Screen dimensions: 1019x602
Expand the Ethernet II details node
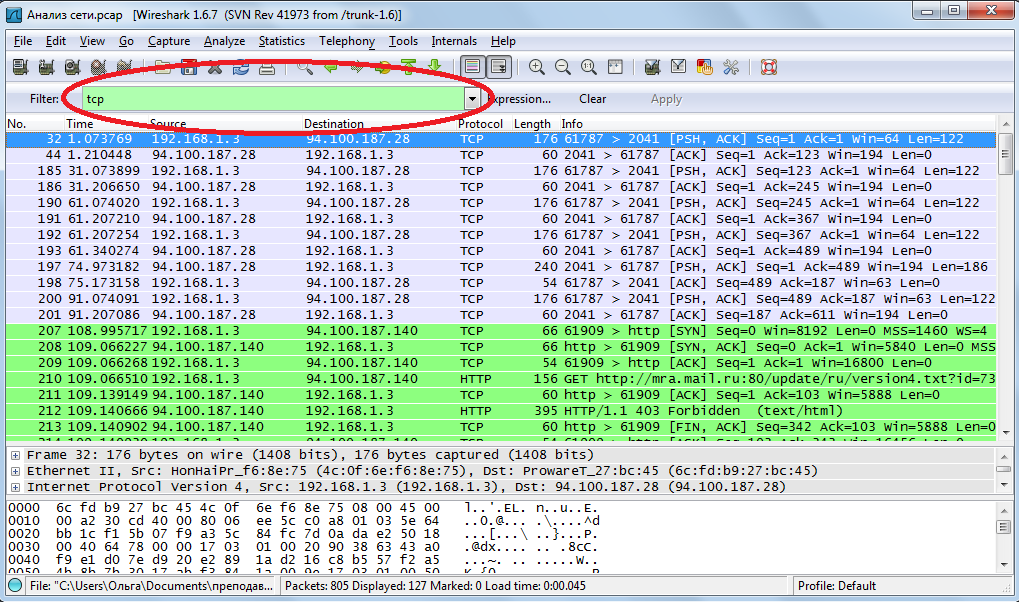[x=16, y=471]
